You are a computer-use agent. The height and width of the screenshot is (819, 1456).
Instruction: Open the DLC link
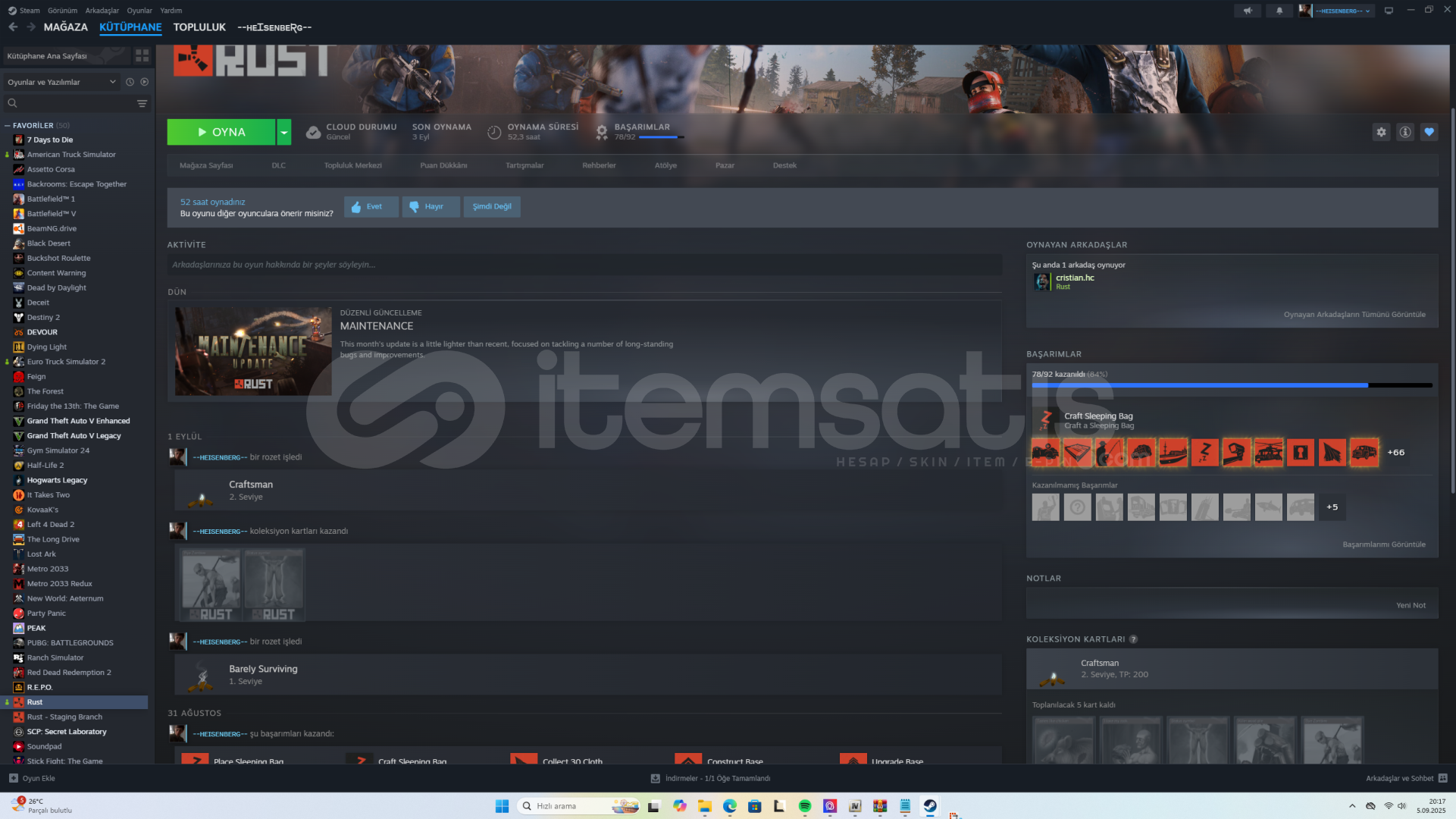(x=279, y=165)
